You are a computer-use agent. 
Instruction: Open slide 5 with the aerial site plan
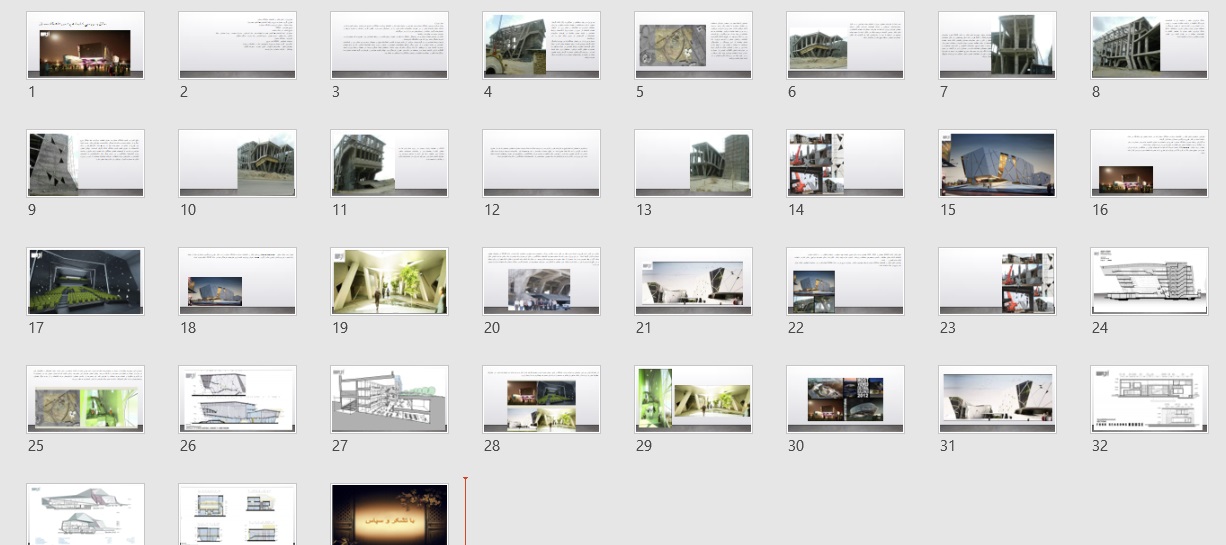click(x=693, y=45)
